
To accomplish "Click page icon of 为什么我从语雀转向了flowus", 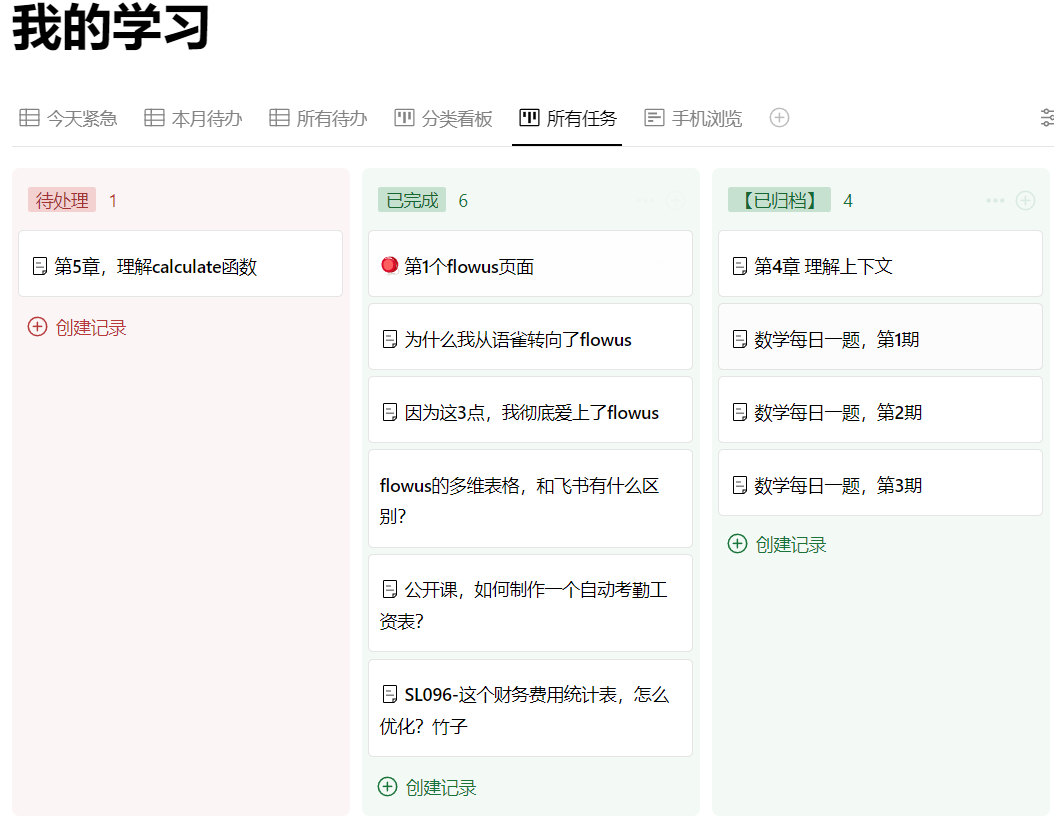I will 390,339.
